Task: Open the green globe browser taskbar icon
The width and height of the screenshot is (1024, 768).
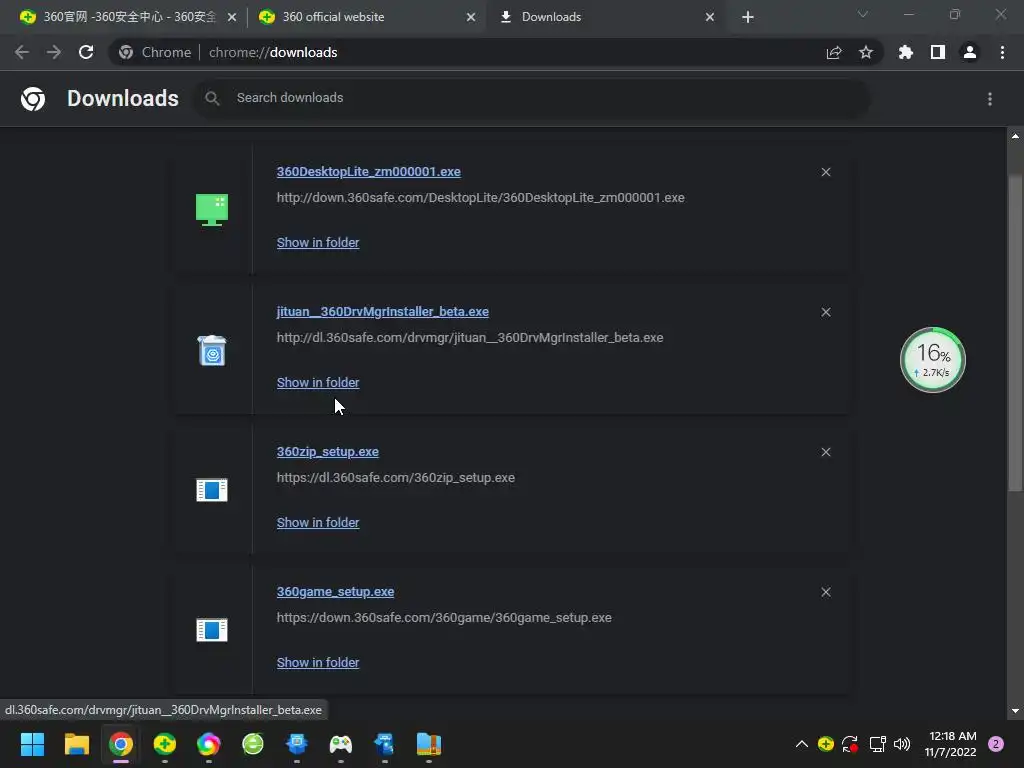Action: (x=253, y=744)
